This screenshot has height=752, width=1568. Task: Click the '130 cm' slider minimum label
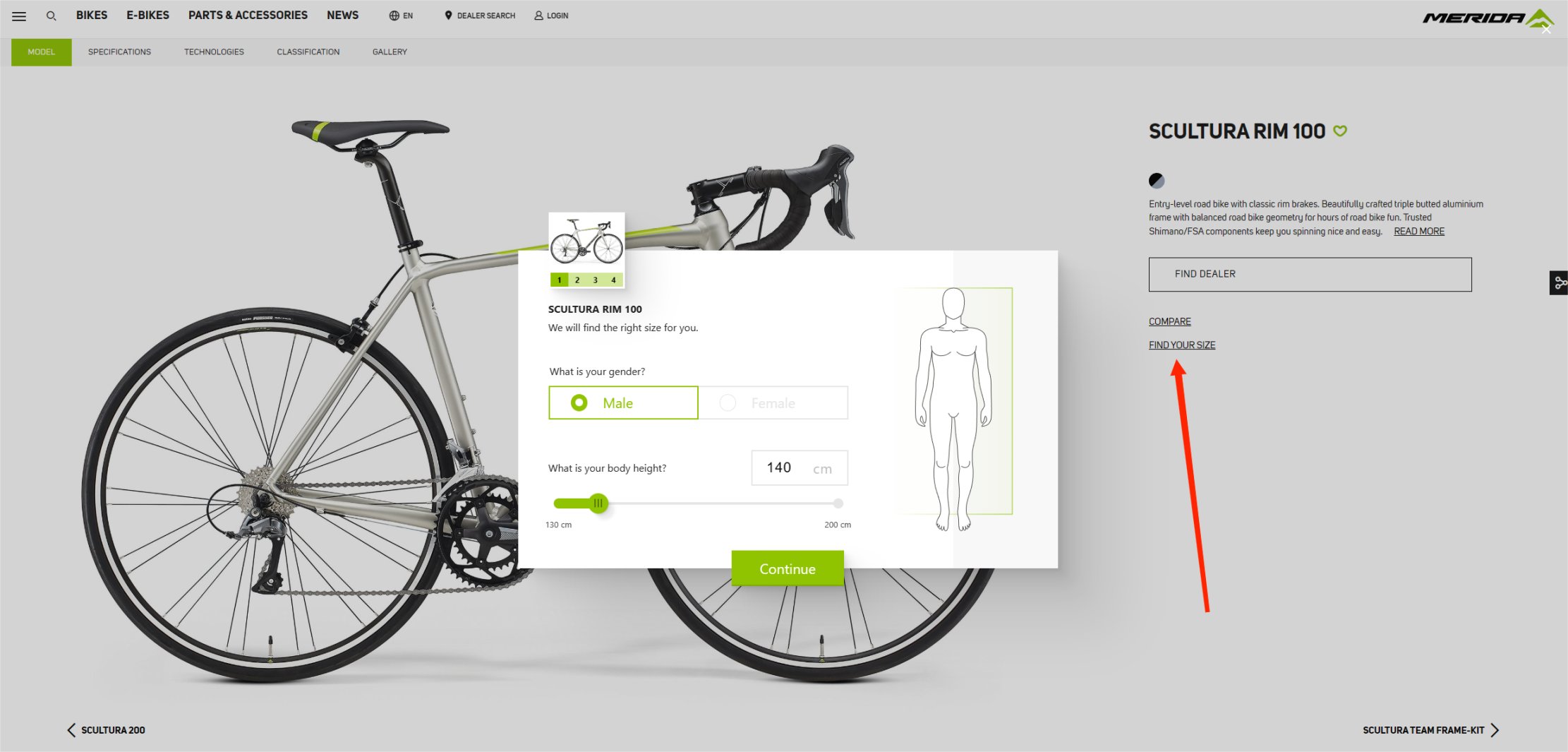(x=558, y=525)
